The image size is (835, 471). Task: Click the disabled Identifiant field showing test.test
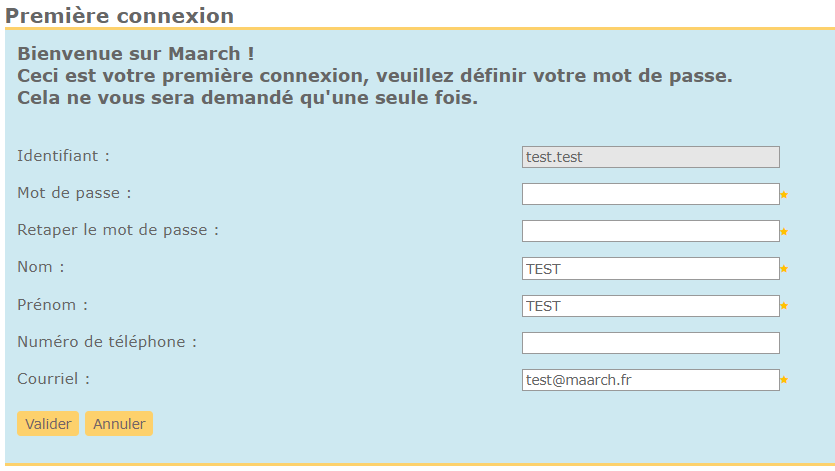click(650, 157)
